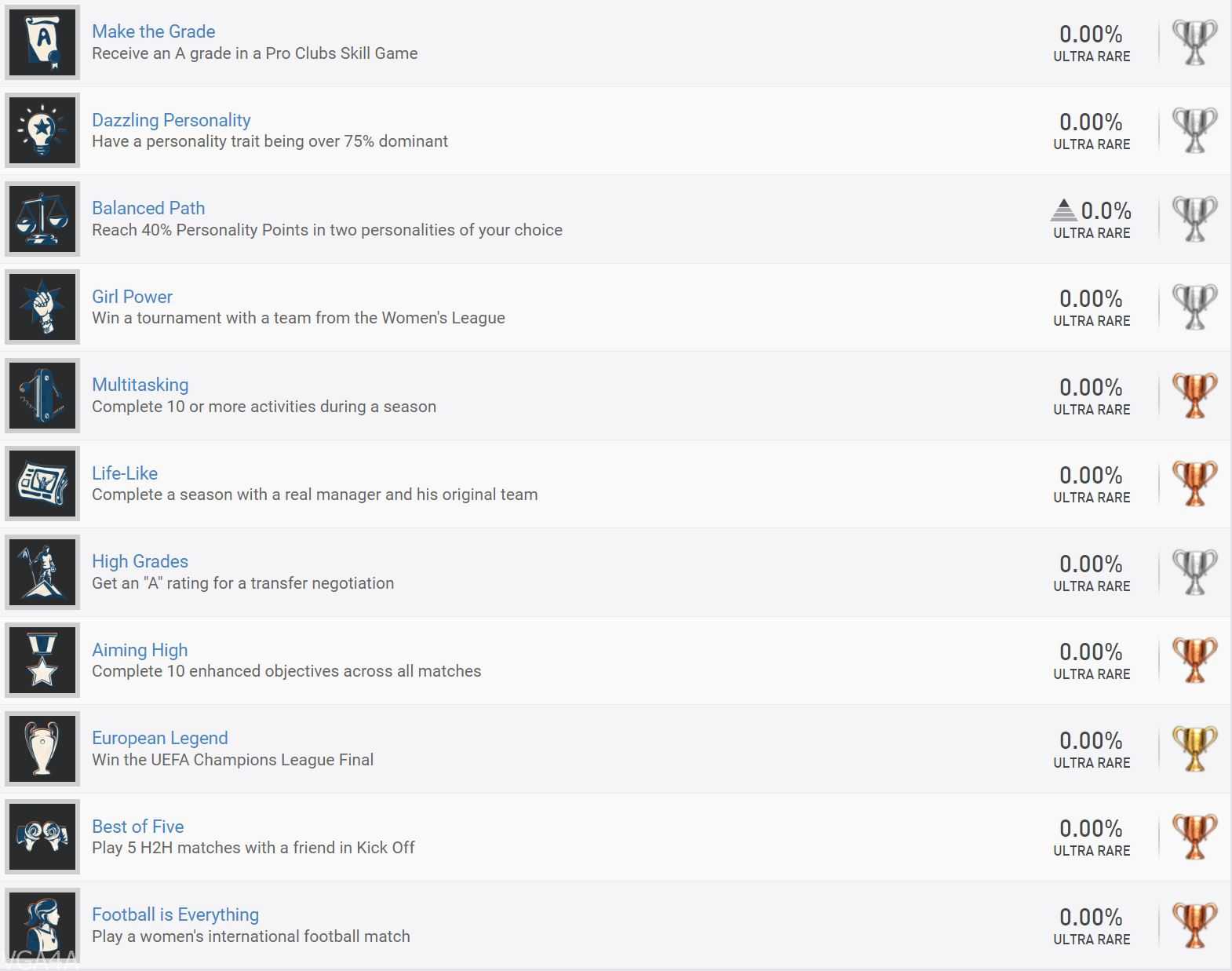The image size is (1232, 971).
Task: Click the Football is Everything thumbnail
Action: click(42, 925)
